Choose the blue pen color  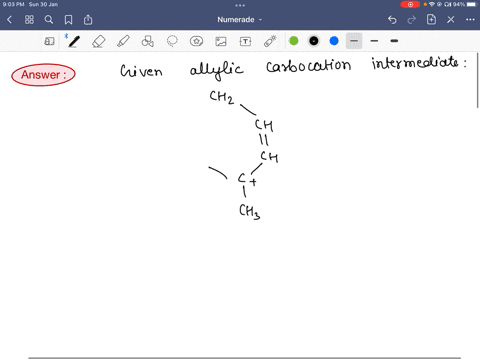coord(334,41)
